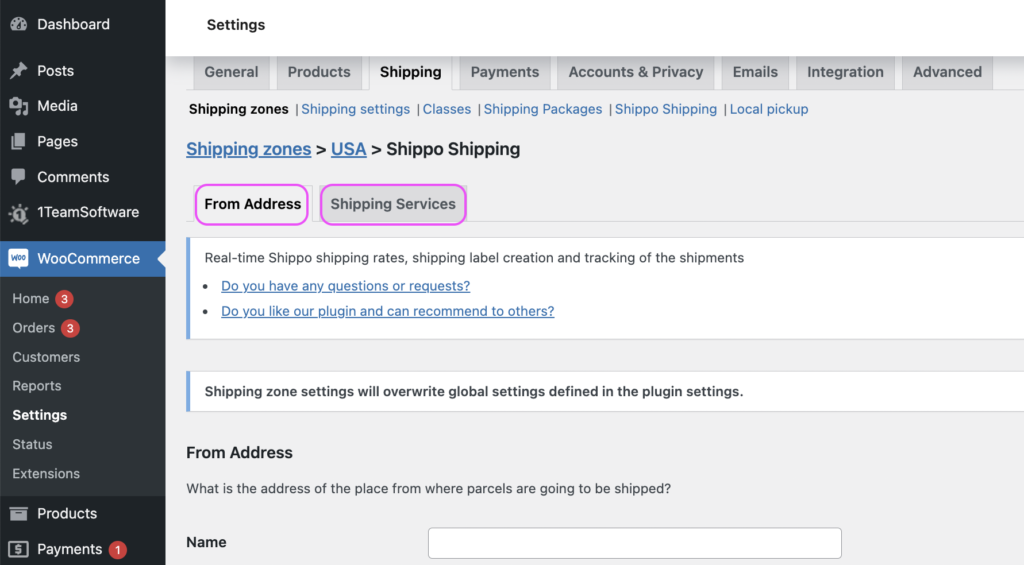Click the Local pickup link

[769, 109]
